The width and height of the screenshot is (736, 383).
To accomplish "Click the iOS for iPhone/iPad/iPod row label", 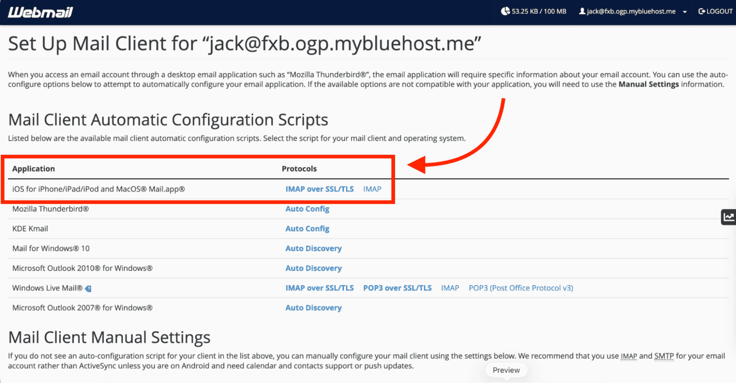I will (x=99, y=189).
